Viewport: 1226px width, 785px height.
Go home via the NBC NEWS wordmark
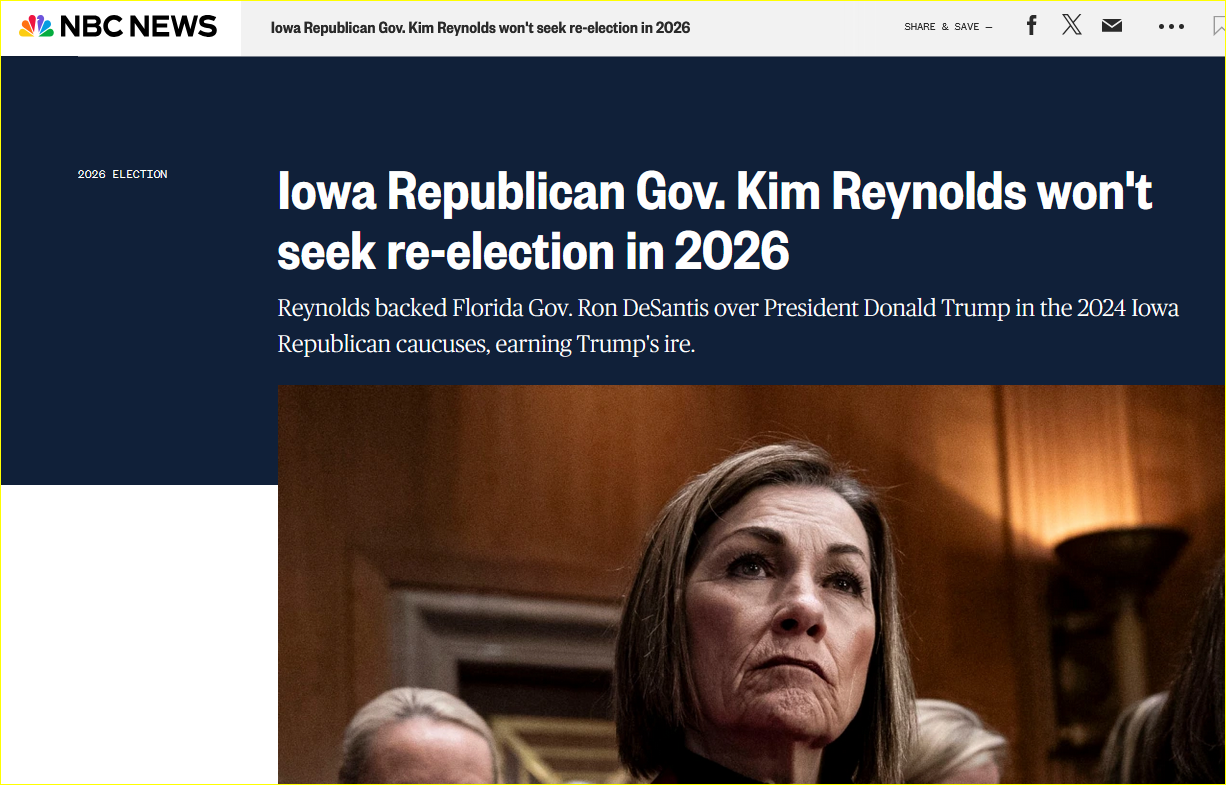coord(138,27)
